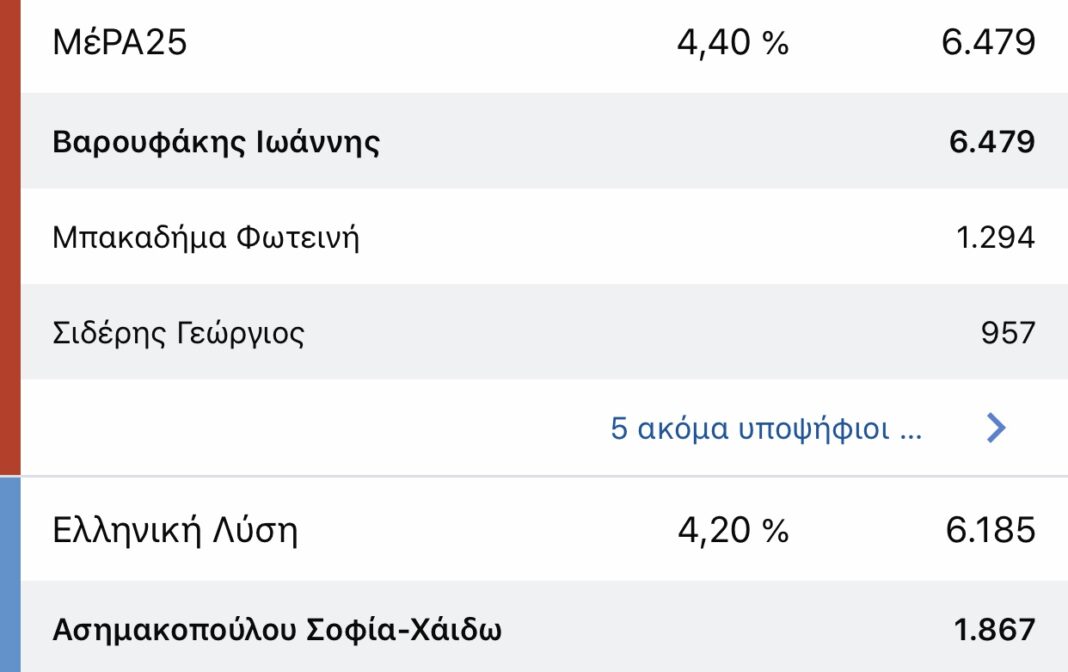Select the 957 votes of Σιδέρης Γεώργιος
1068x672 pixels.
(x=1006, y=333)
